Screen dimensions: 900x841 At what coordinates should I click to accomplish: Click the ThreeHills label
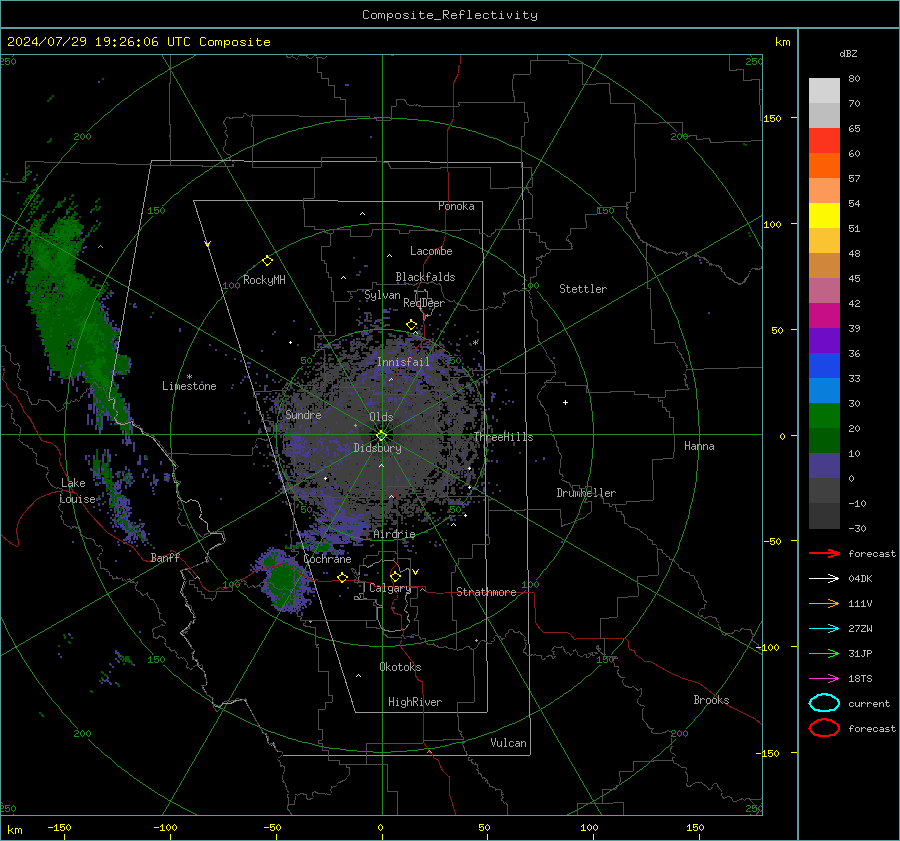point(503,437)
